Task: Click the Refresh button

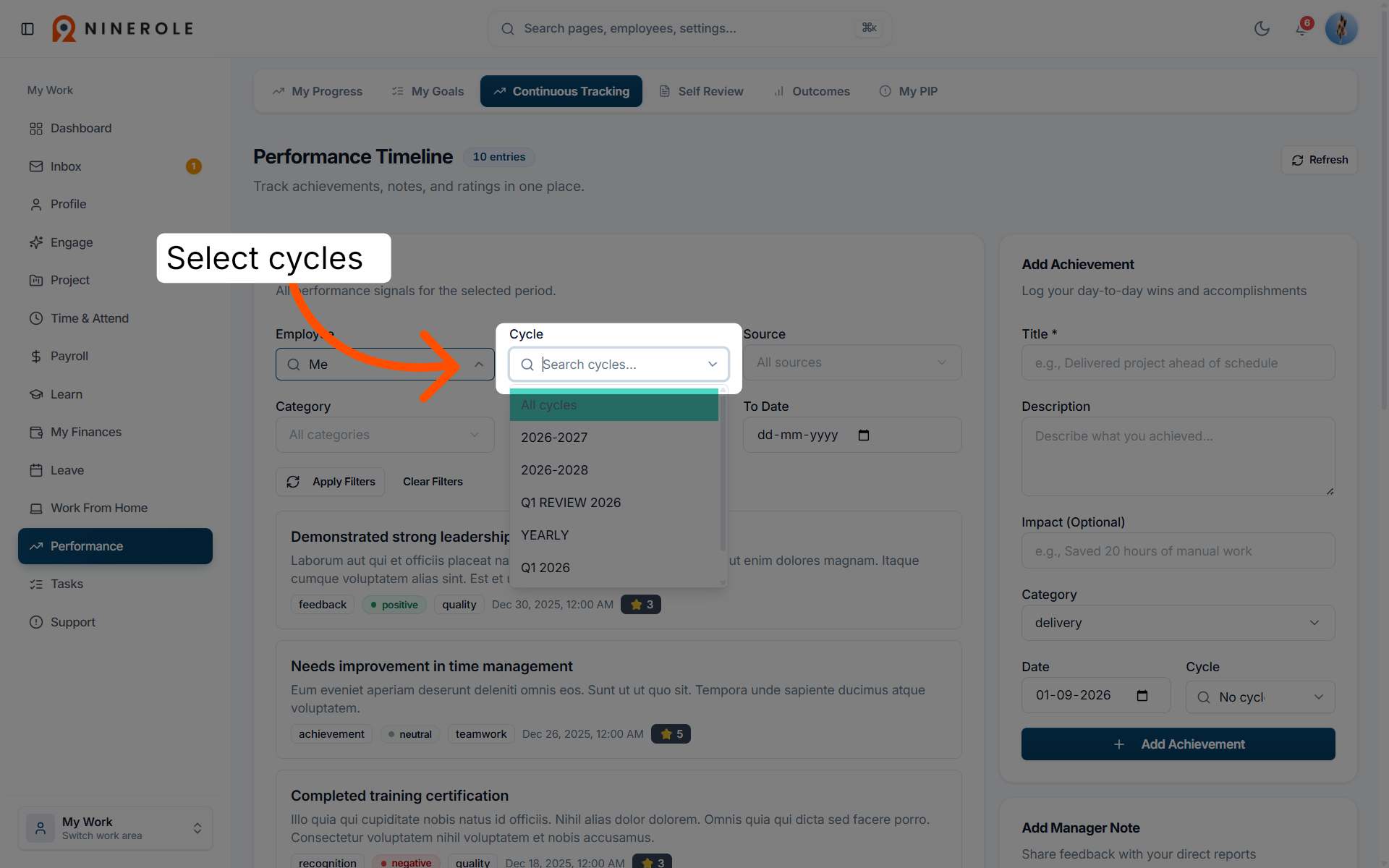Action: 1320,160
